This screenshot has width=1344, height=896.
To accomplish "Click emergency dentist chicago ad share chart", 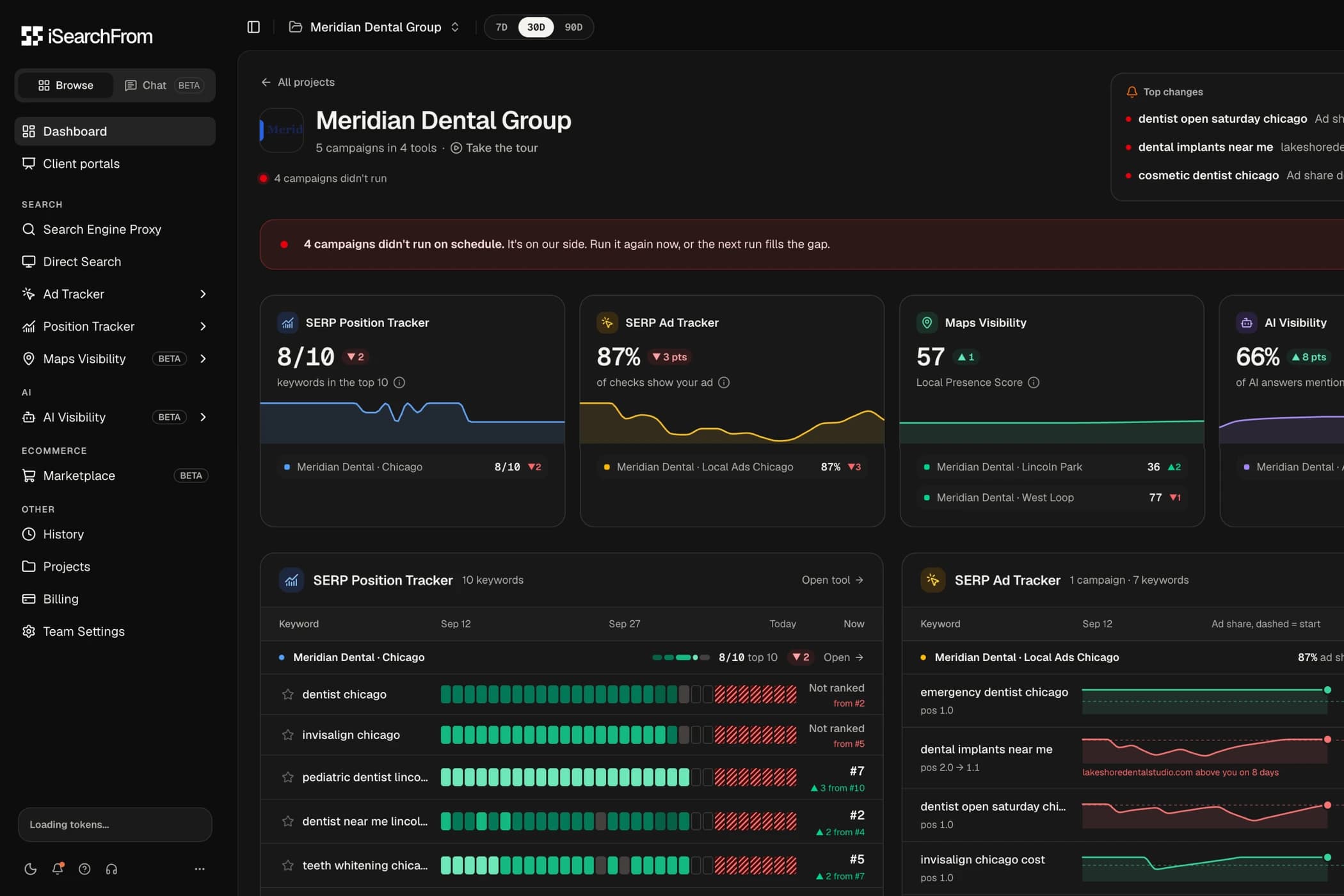I will click(x=1206, y=700).
